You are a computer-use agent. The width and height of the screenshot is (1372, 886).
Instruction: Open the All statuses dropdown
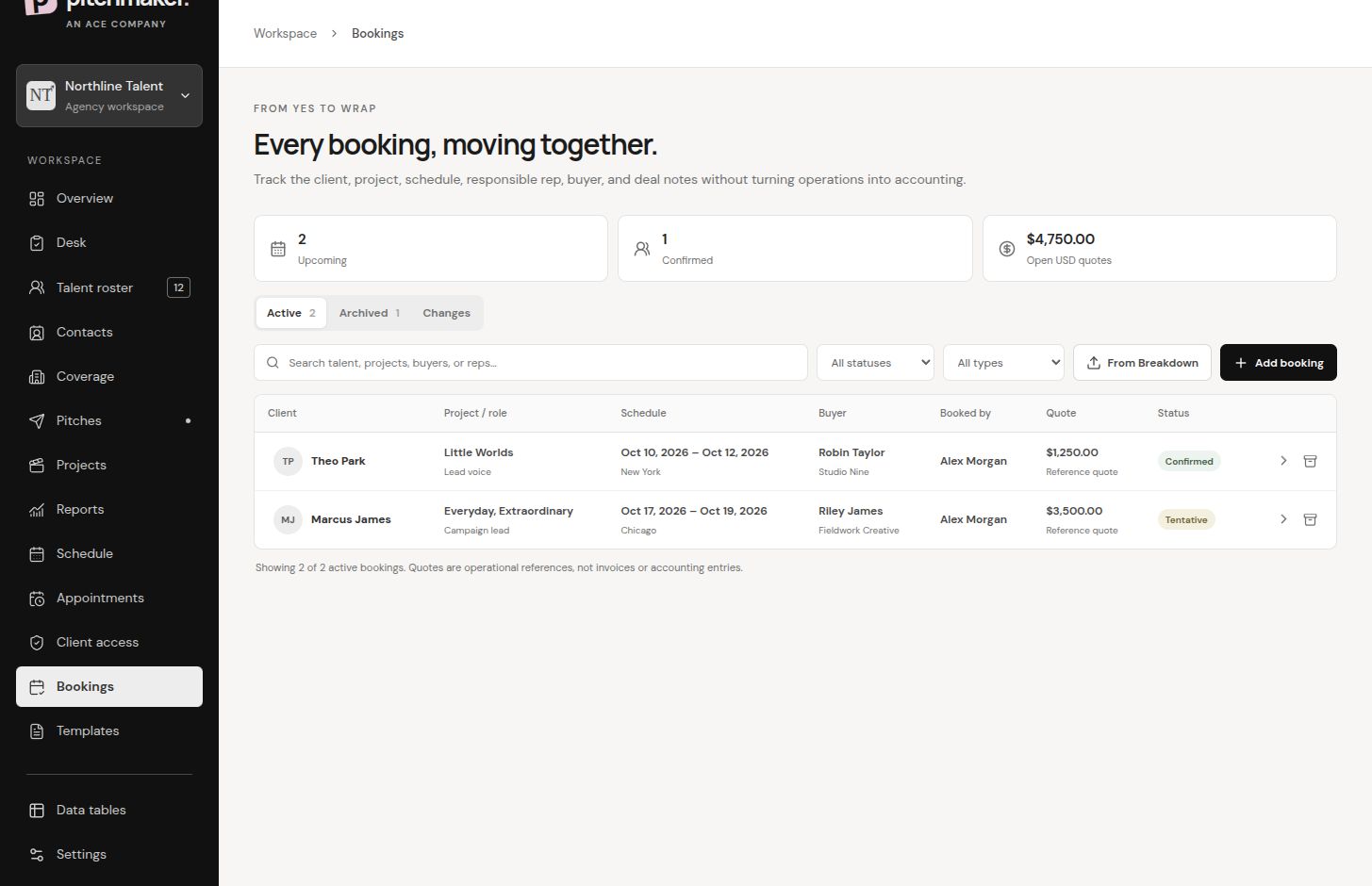click(x=875, y=363)
